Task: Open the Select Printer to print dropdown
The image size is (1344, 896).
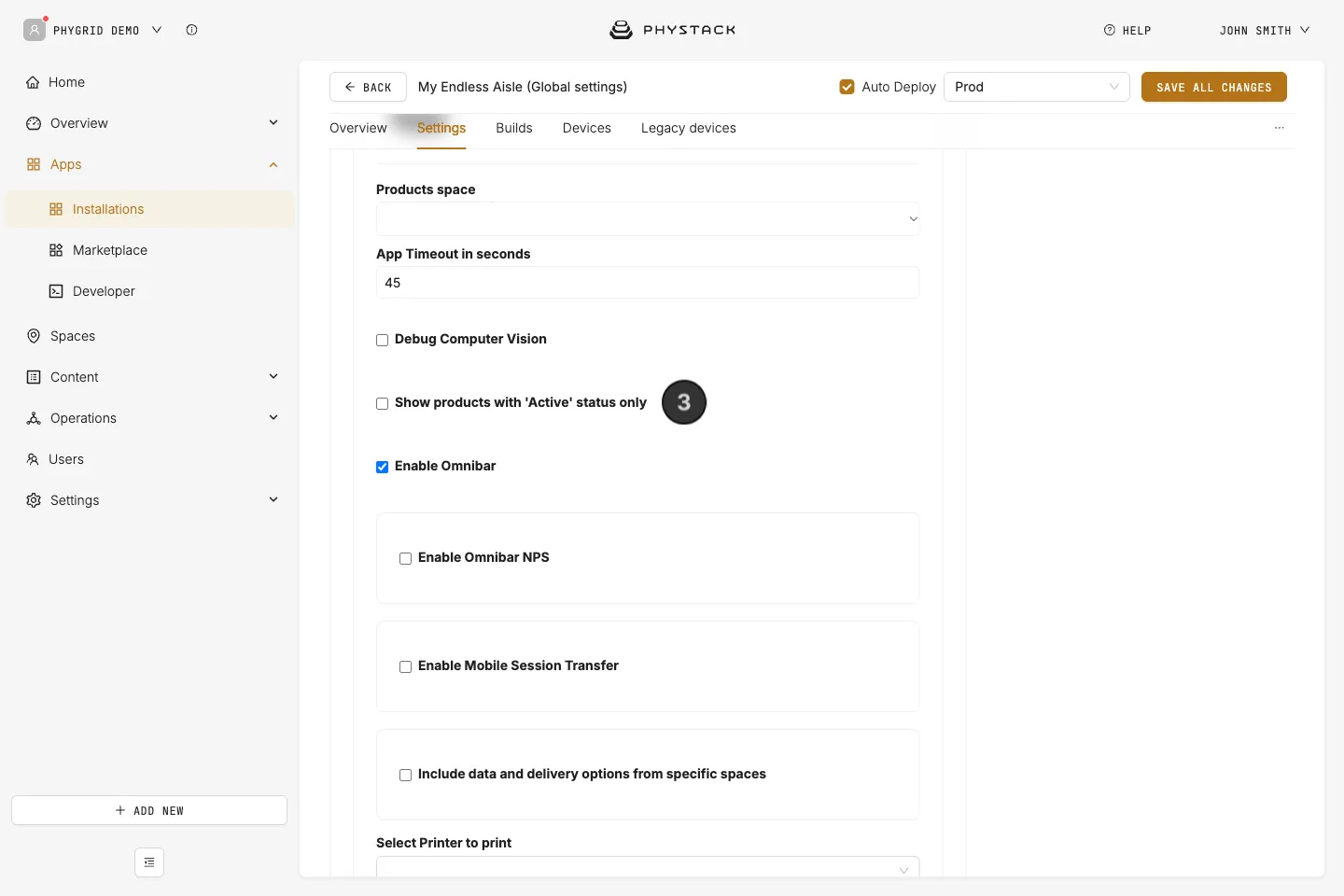Action: pos(648,868)
